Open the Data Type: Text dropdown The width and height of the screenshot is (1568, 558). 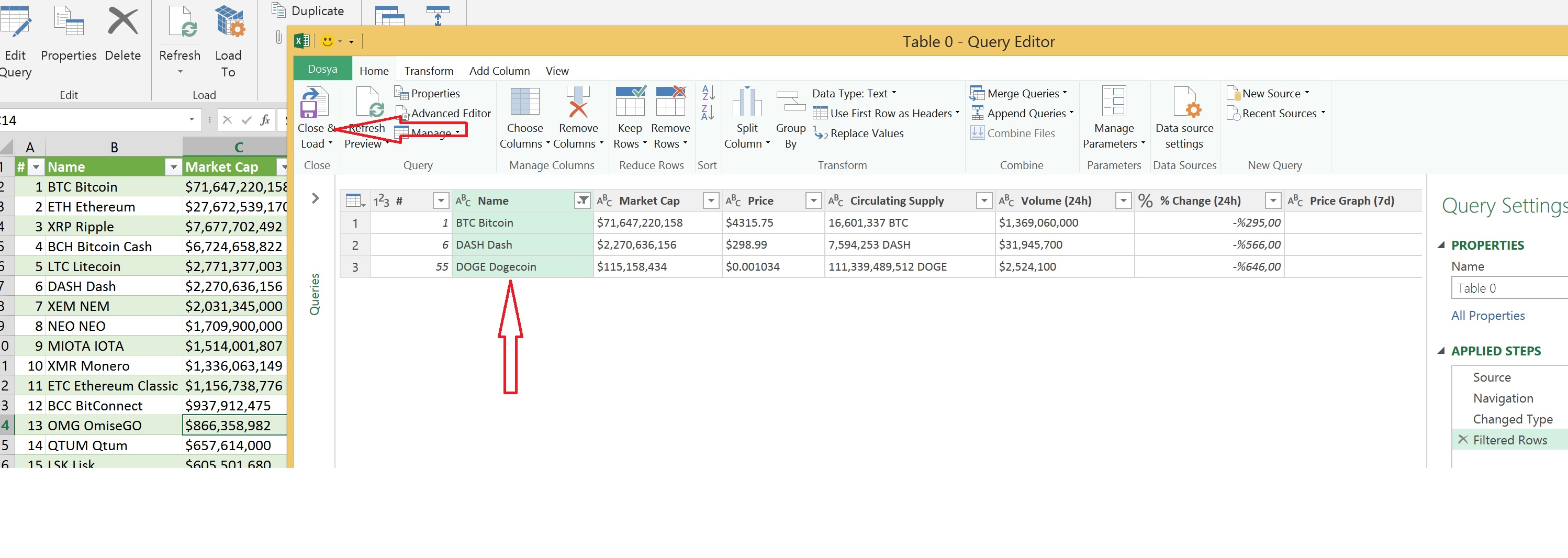[x=854, y=93]
